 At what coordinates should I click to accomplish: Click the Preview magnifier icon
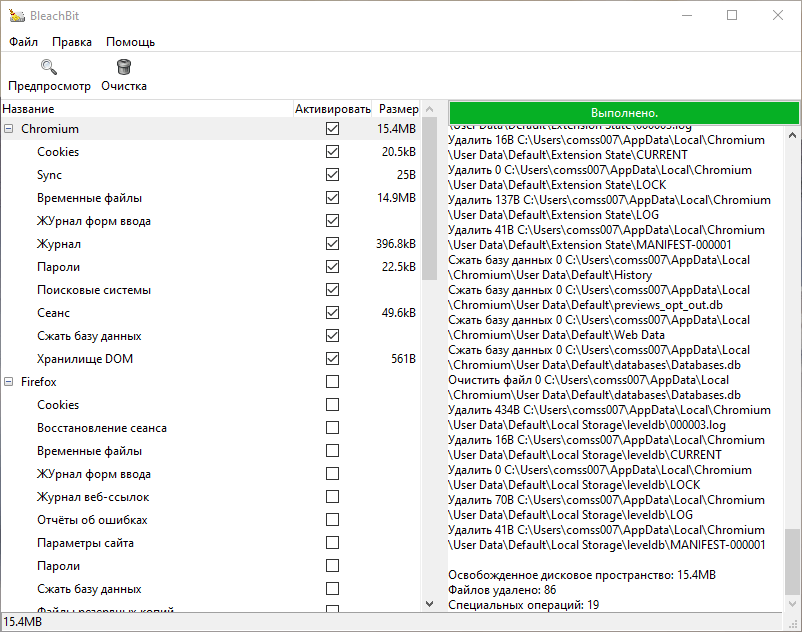tap(49, 67)
